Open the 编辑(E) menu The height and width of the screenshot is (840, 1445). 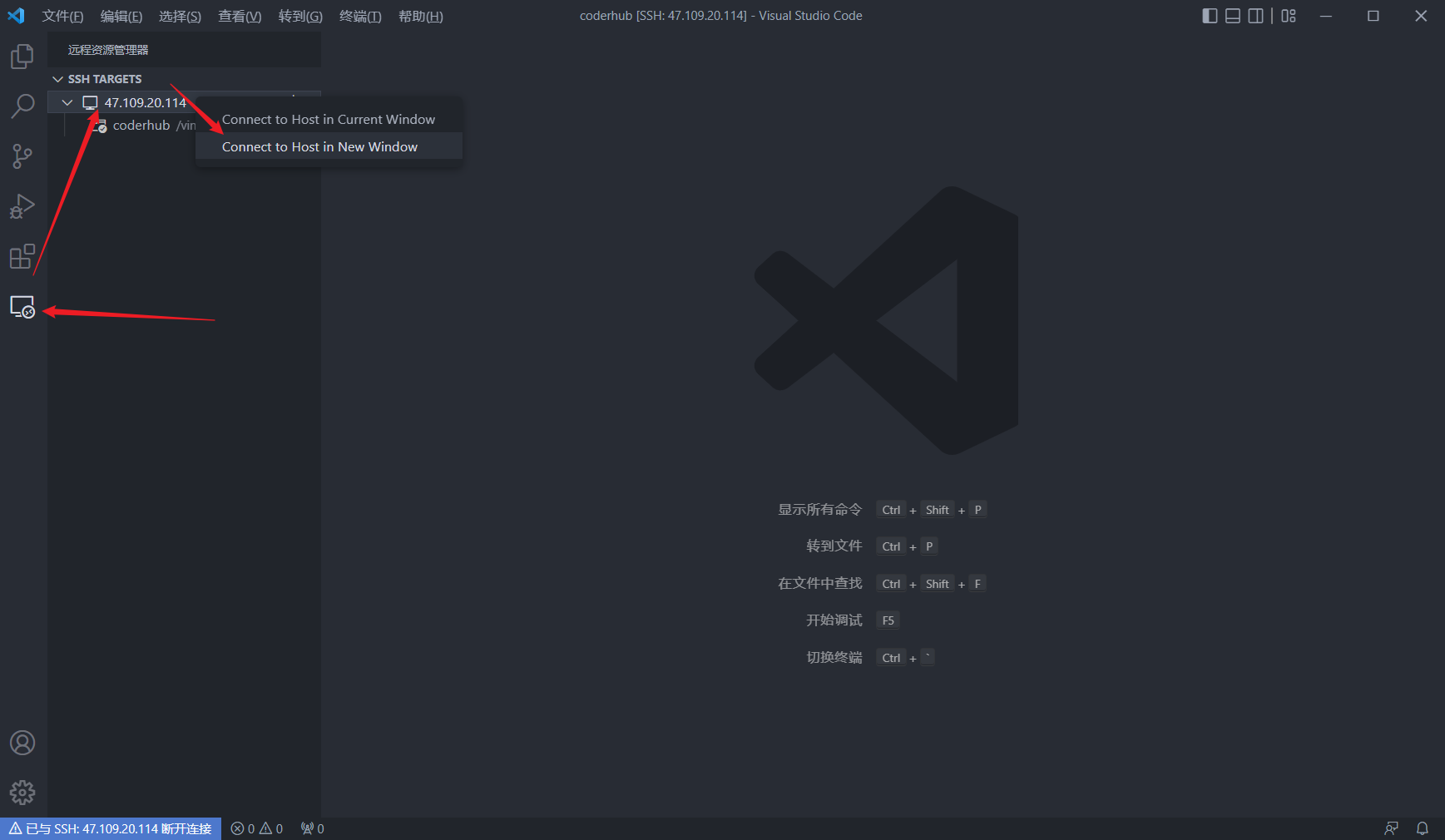click(121, 16)
